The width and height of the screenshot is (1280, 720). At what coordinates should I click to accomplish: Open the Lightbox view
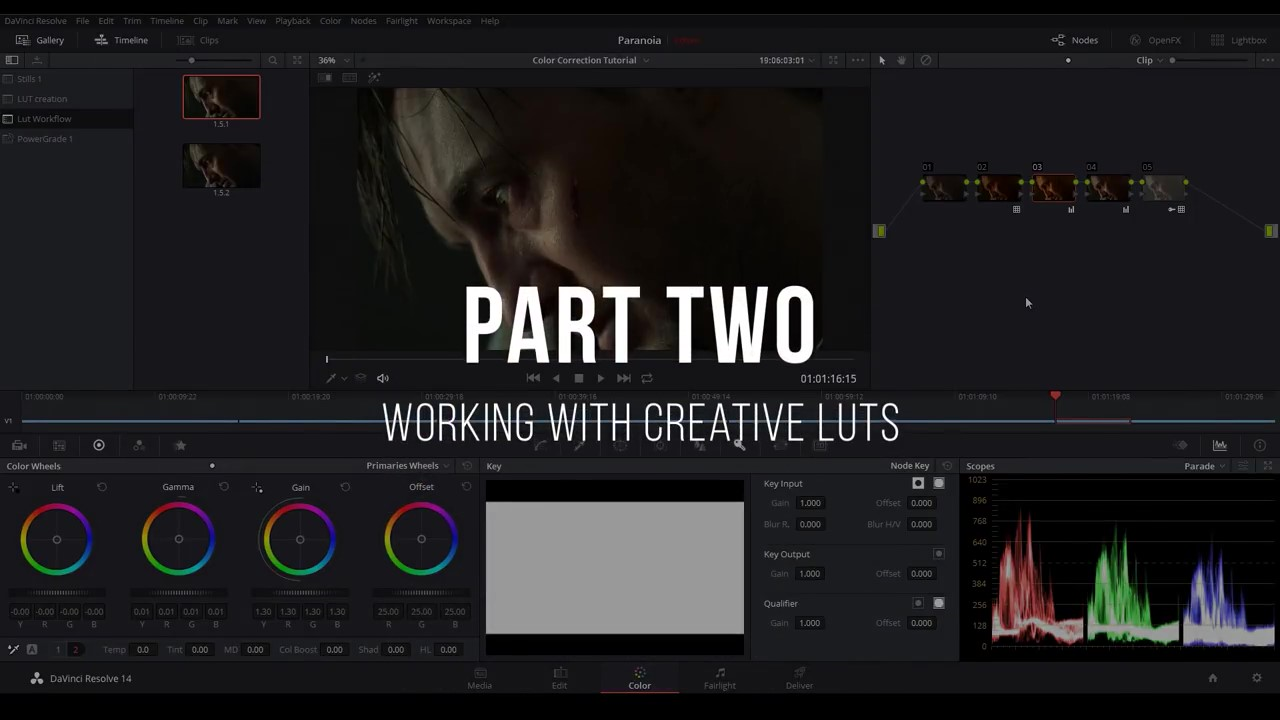pos(1239,40)
